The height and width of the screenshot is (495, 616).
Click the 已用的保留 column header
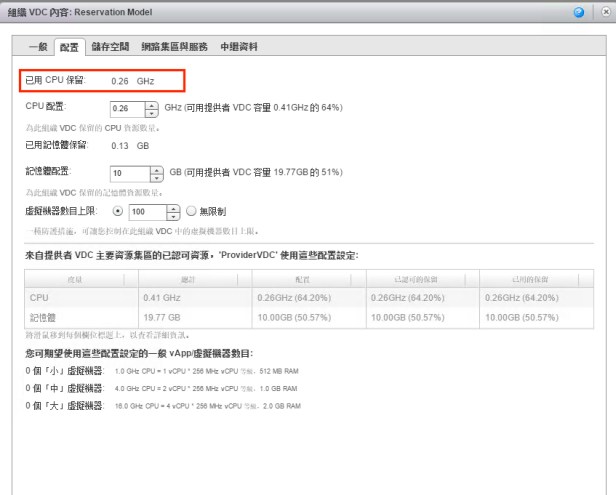click(536, 279)
